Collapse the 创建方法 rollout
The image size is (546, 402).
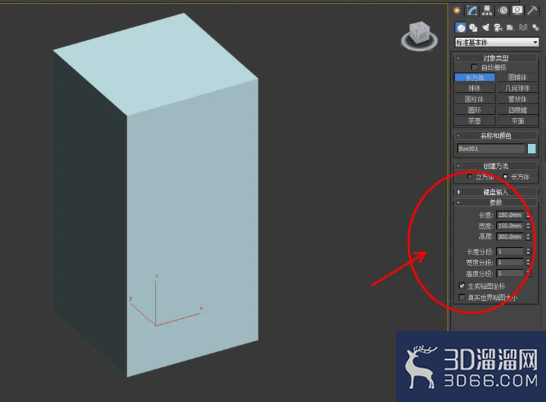(496, 166)
